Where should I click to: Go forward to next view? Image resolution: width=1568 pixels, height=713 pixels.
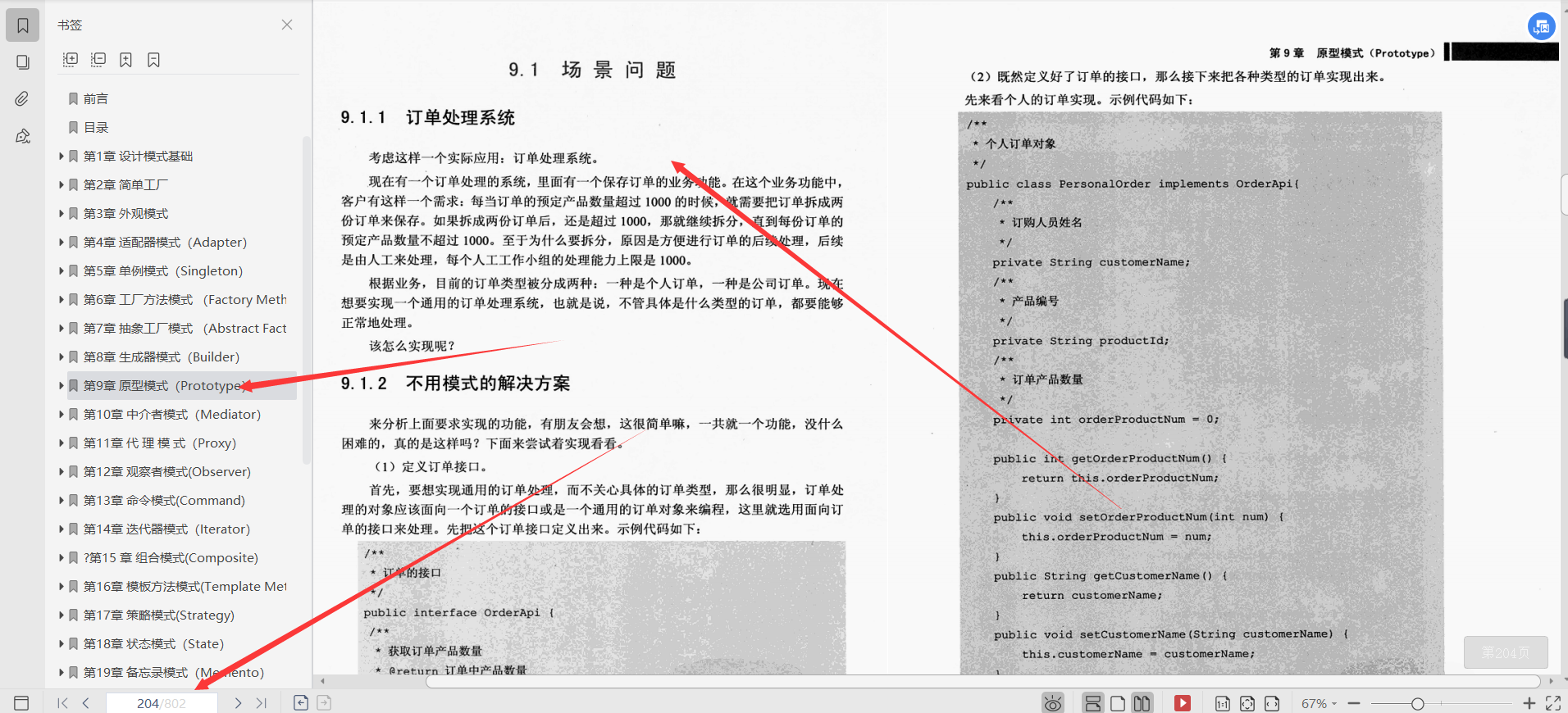coord(324,702)
